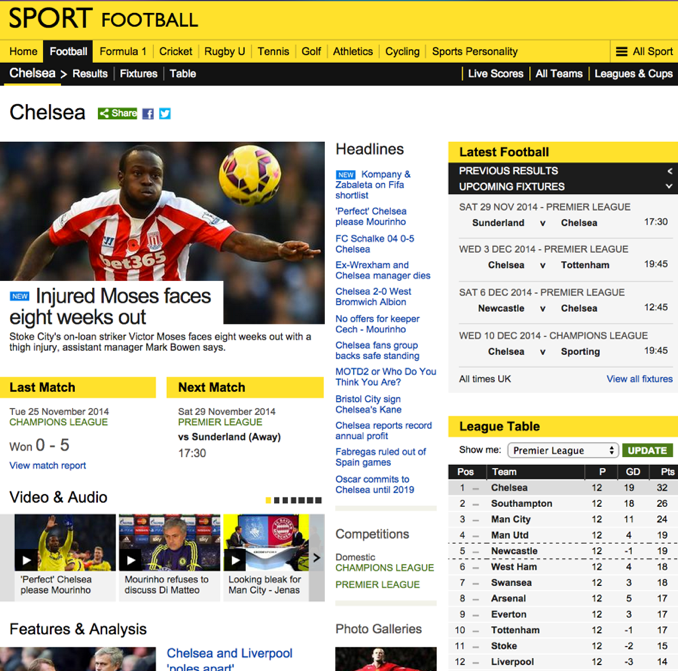Viewport: 678px width, 671px height.
Task: Go to the Fixtures sub-navigation item
Action: point(138,74)
